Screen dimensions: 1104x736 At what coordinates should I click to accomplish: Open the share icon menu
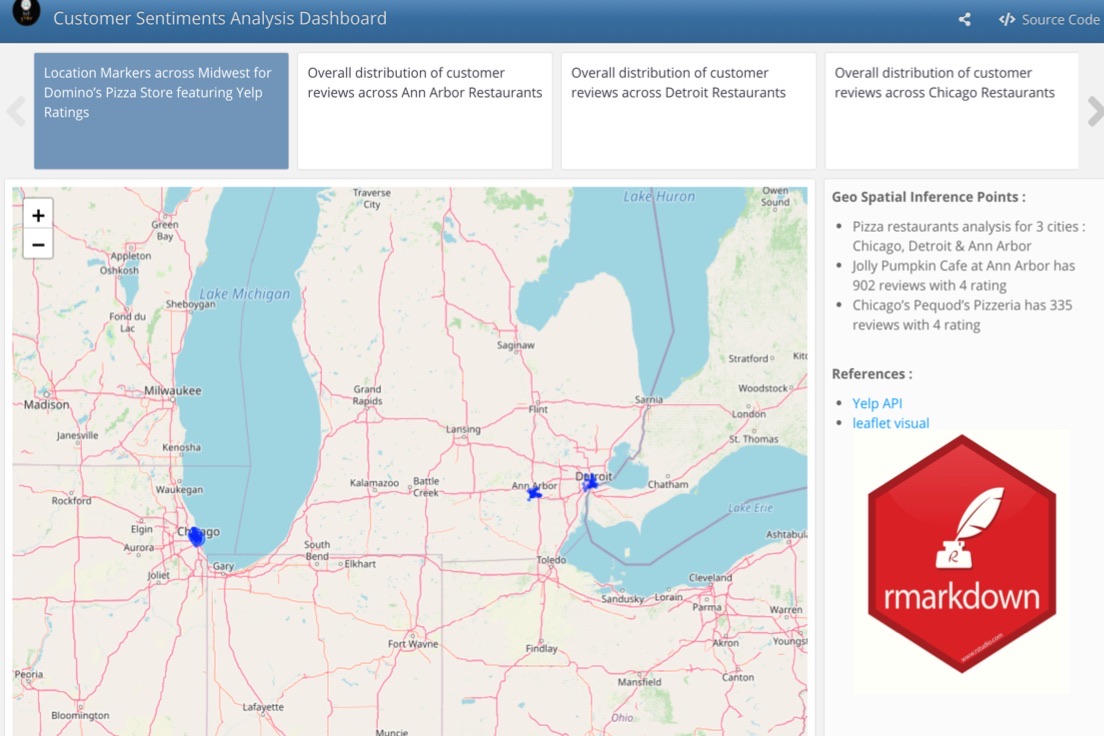click(x=964, y=20)
